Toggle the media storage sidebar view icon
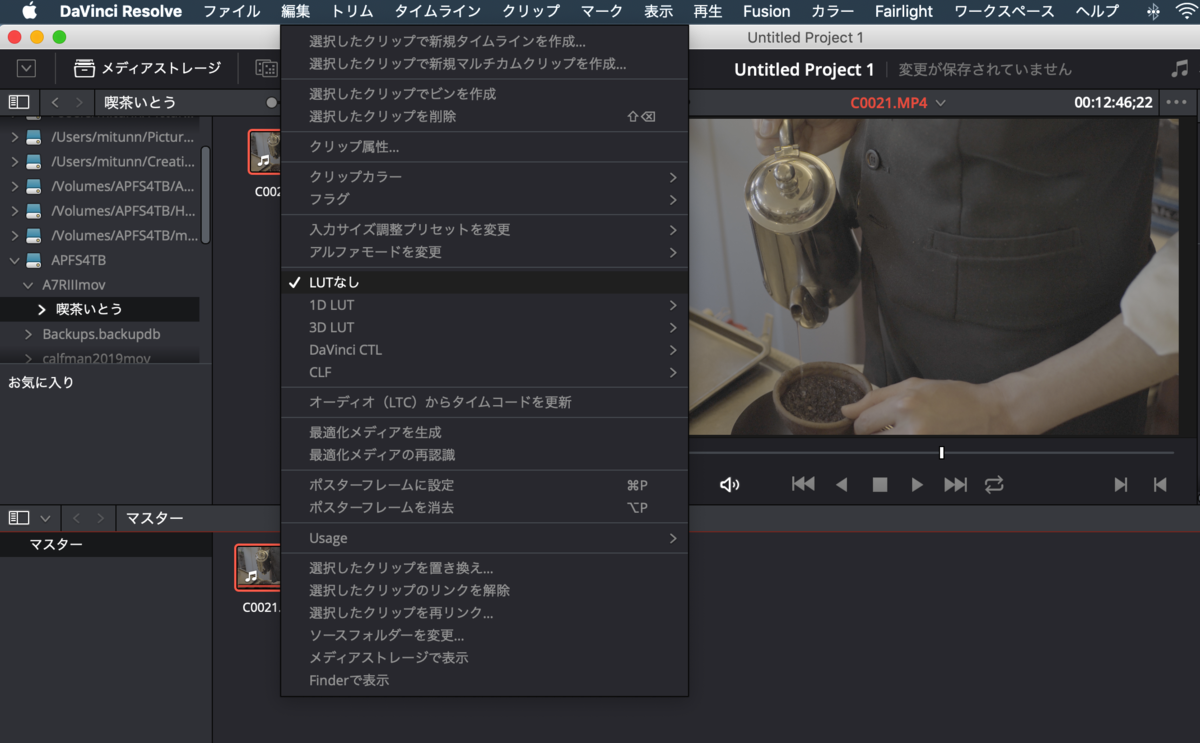 coord(18,102)
